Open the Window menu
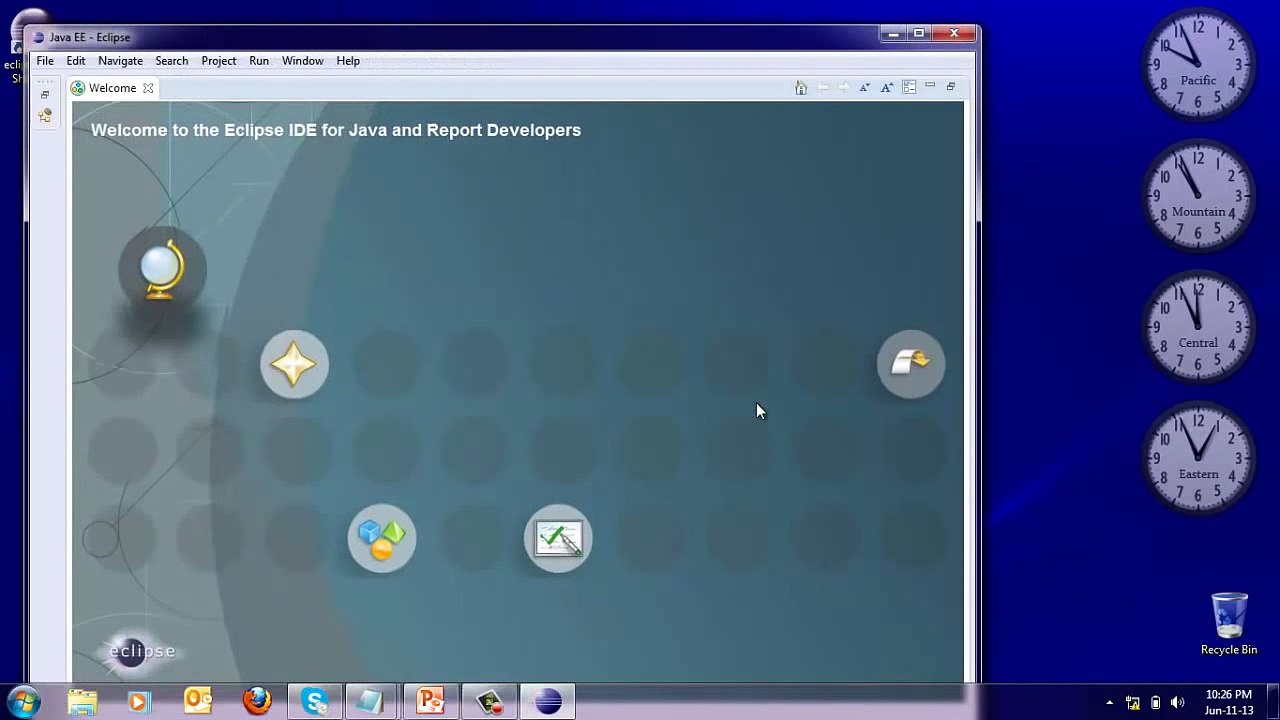The width and height of the screenshot is (1280, 720). [303, 61]
